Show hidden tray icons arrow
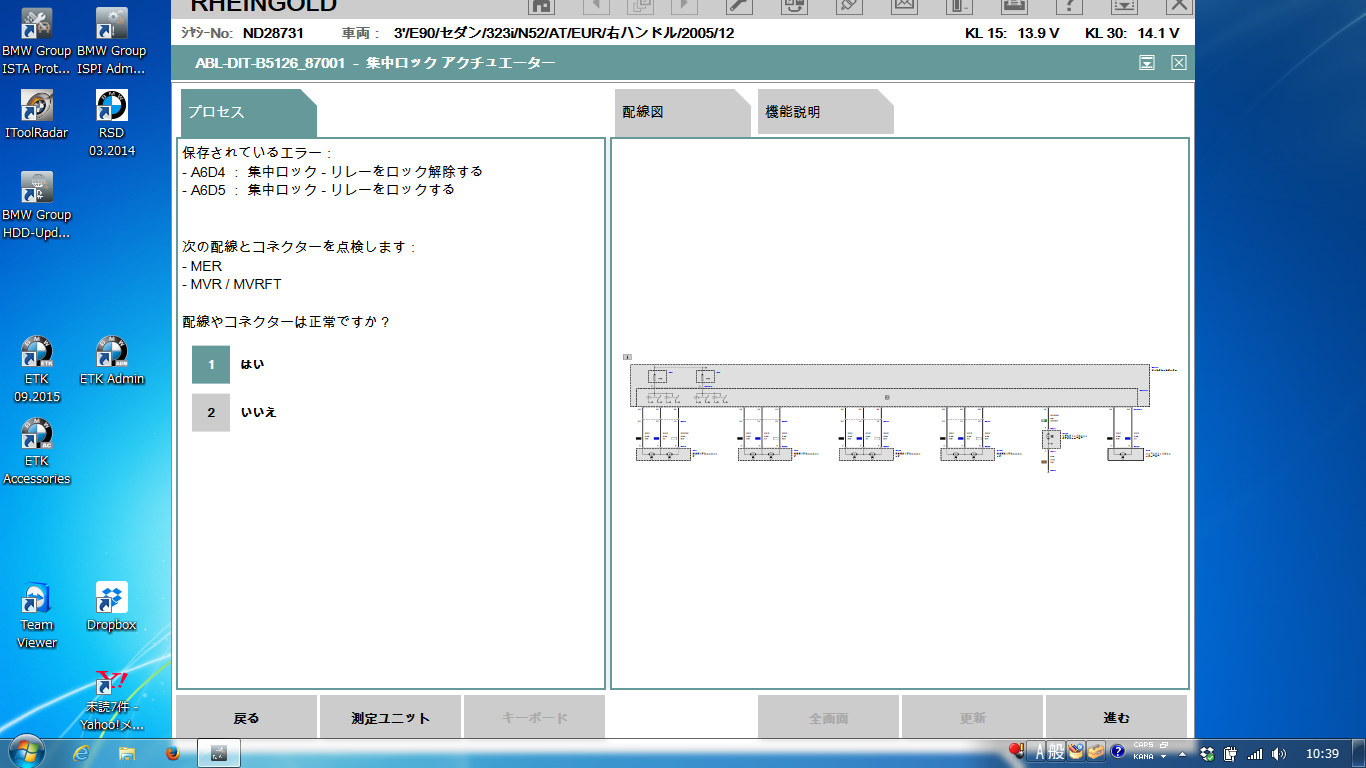This screenshot has height=768, width=1366. (x=1183, y=753)
